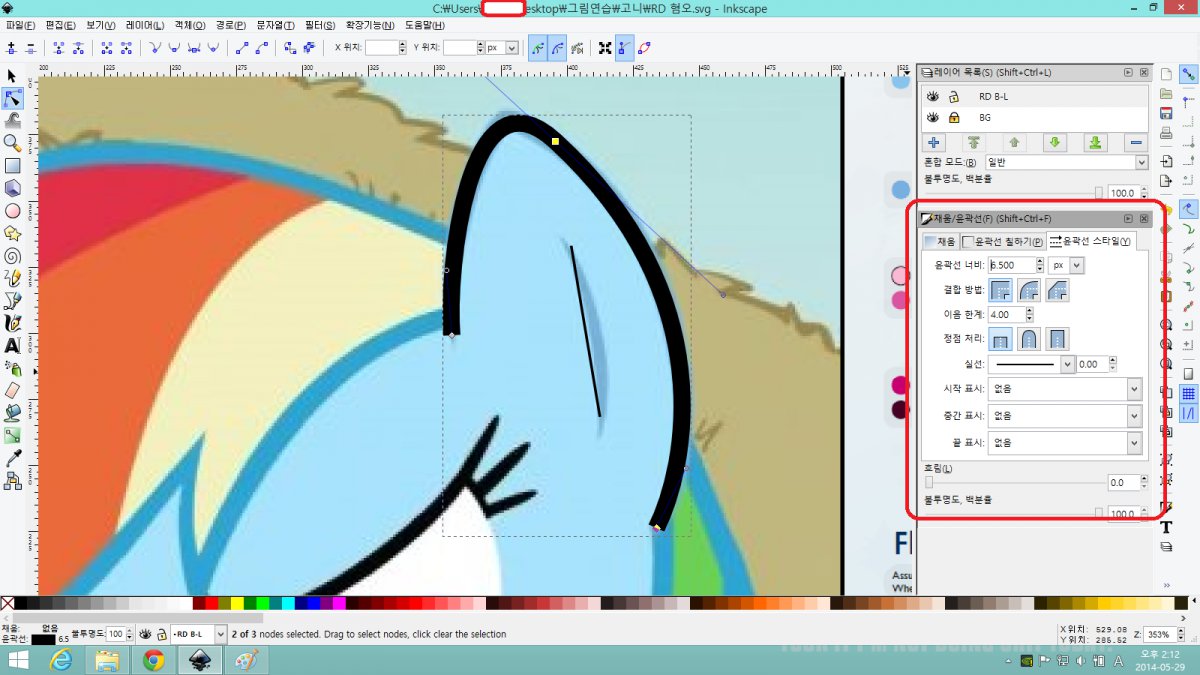
Task: Open the 경로 menu
Action: (232, 24)
